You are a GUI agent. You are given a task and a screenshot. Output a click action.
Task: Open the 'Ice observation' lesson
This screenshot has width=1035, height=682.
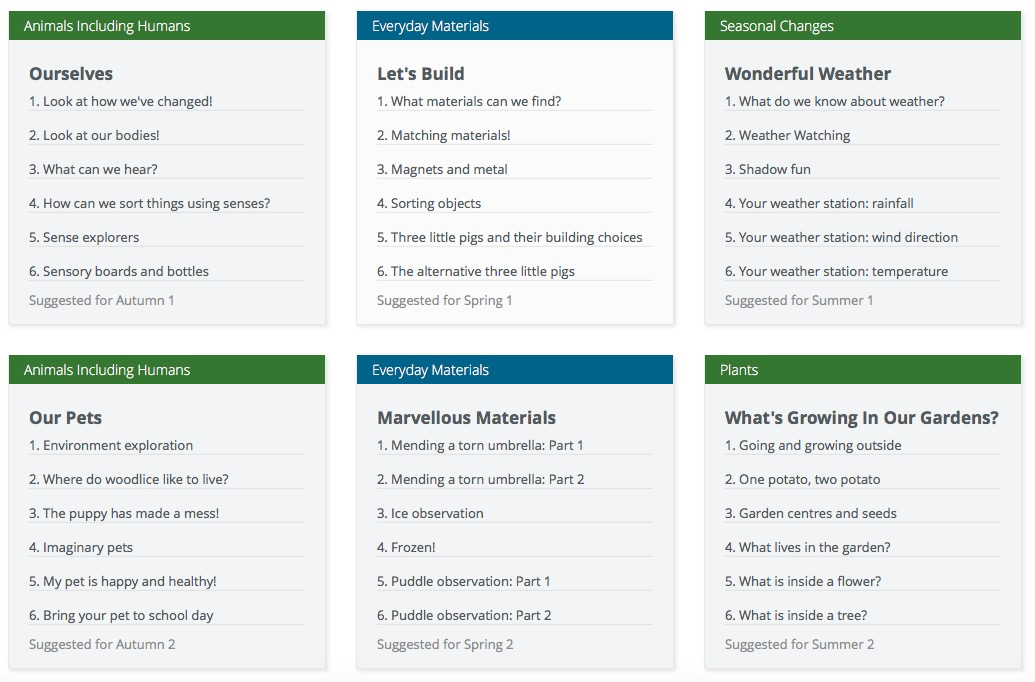pyautogui.click(x=430, y=514)
